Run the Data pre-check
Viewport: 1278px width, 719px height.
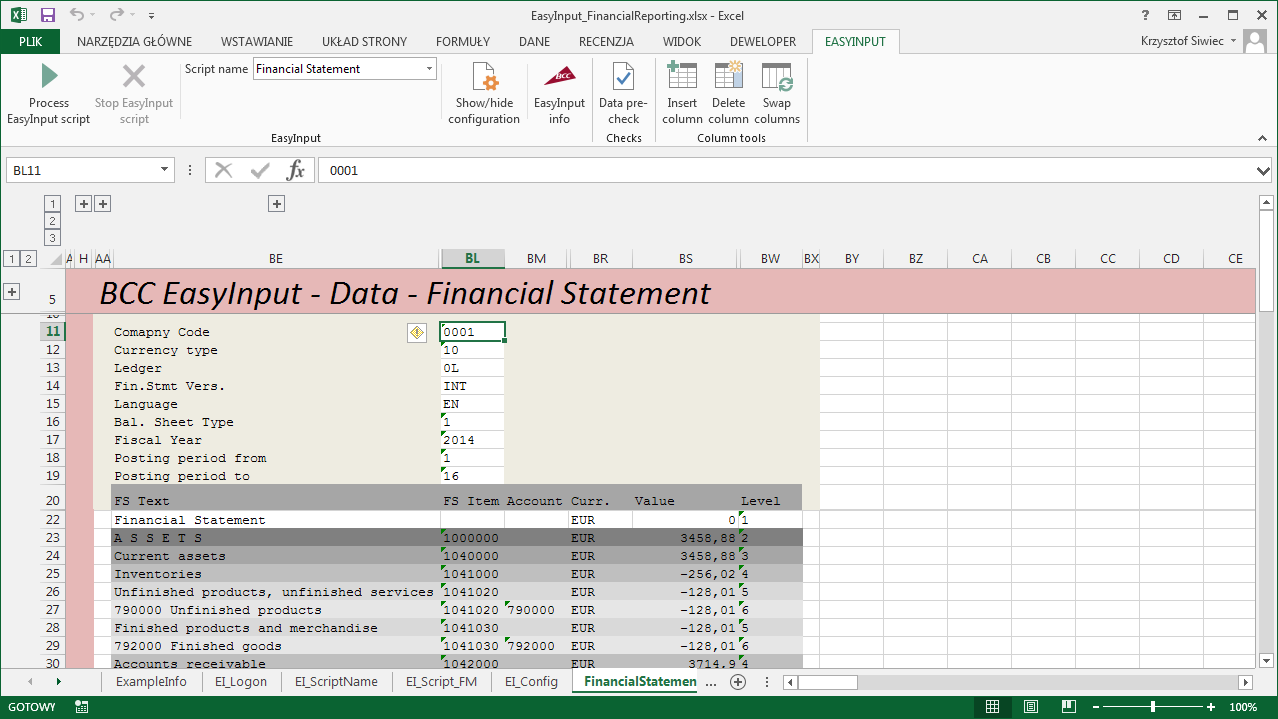point(623,93)
